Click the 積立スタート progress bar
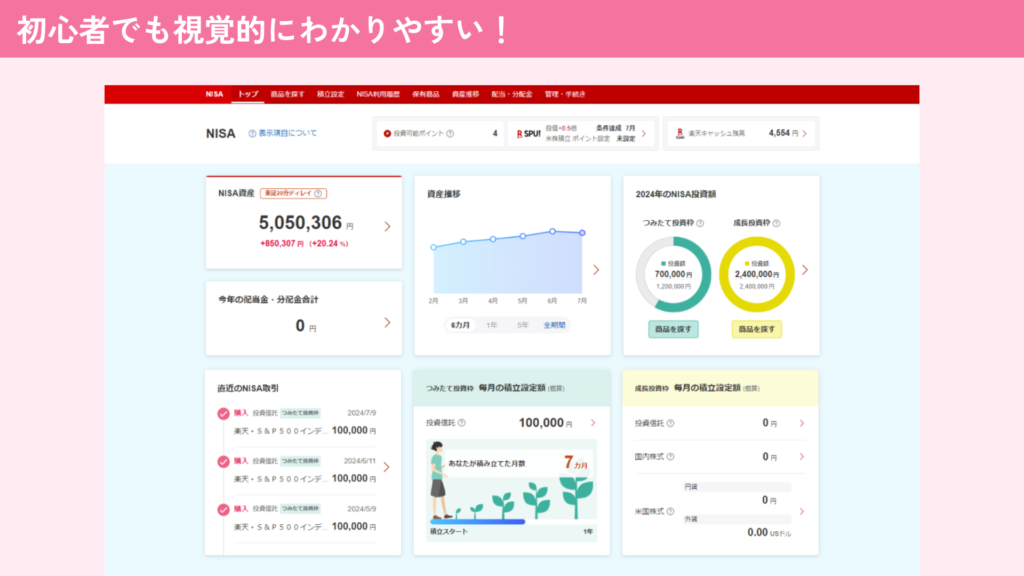 click(x=478, y=521)
